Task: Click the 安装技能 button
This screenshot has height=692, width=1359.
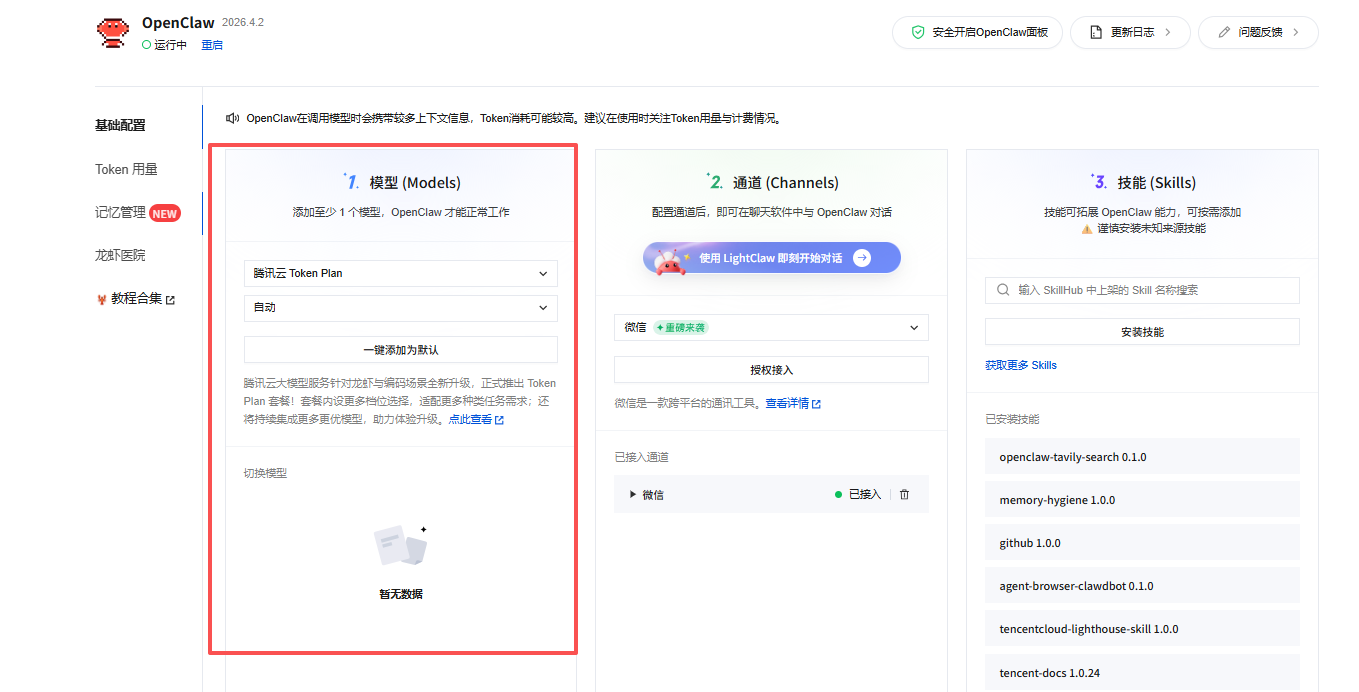Action: click(1142, 332)
